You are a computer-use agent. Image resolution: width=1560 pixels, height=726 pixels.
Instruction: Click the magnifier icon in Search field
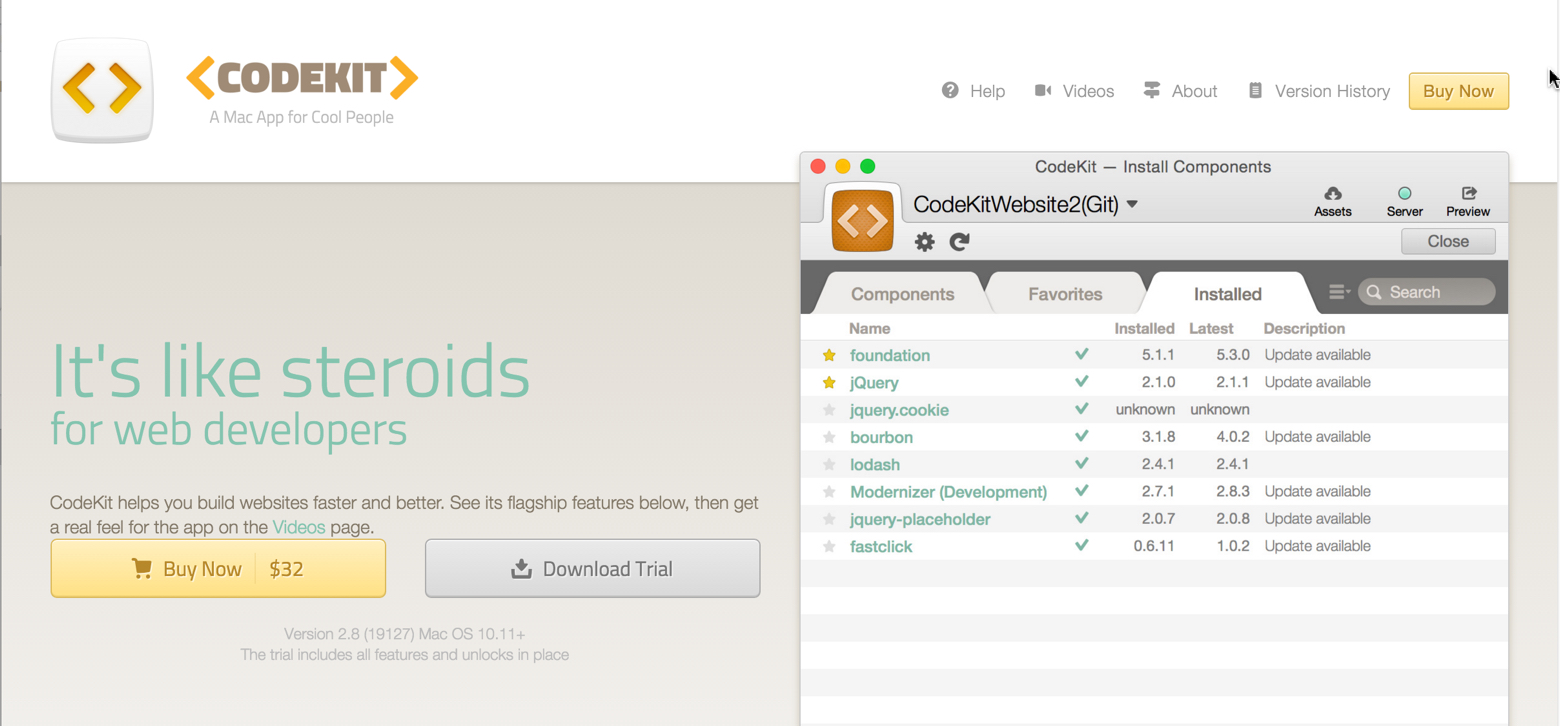tap(1374, 292)
